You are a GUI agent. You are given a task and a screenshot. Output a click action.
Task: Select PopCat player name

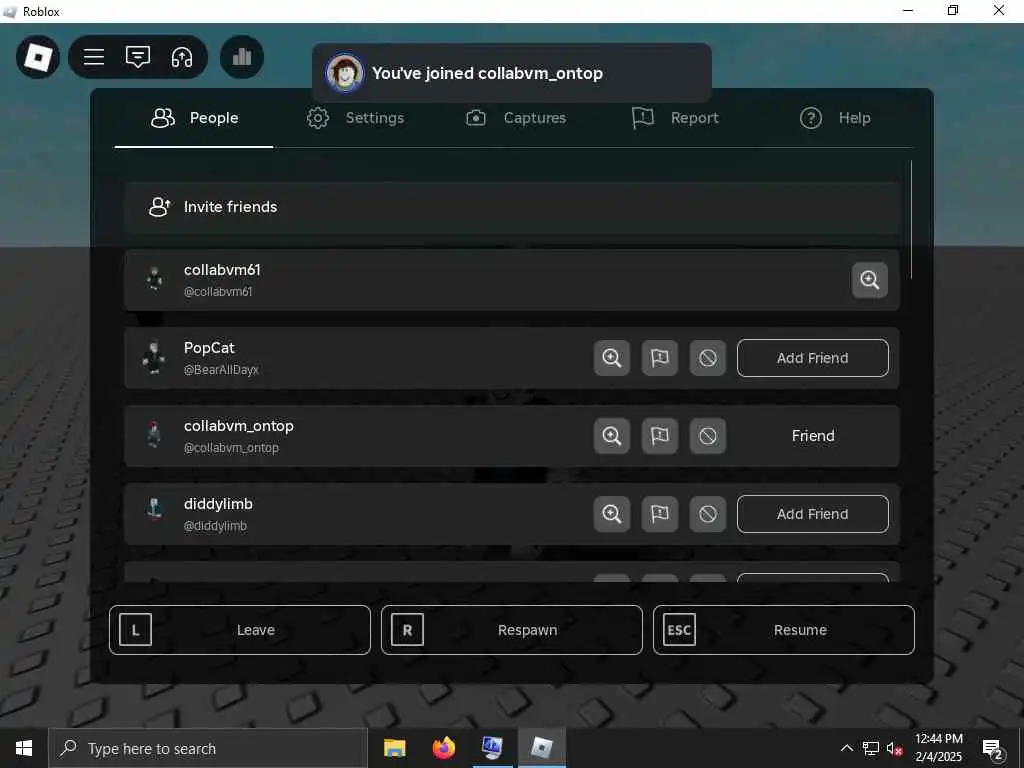209,348
